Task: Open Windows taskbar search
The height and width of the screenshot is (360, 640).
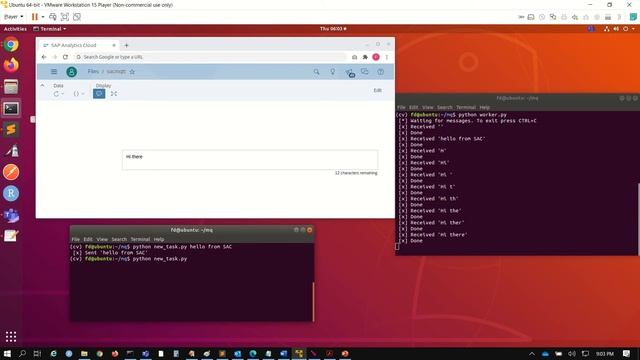Action: click(x=22, y=353)
